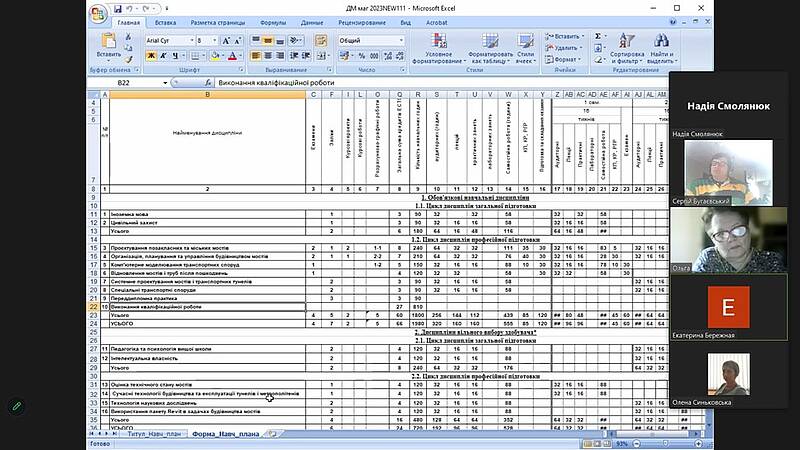Expand the Шрифт dialog launcher
800x450 pixels.
pos(241,70)
